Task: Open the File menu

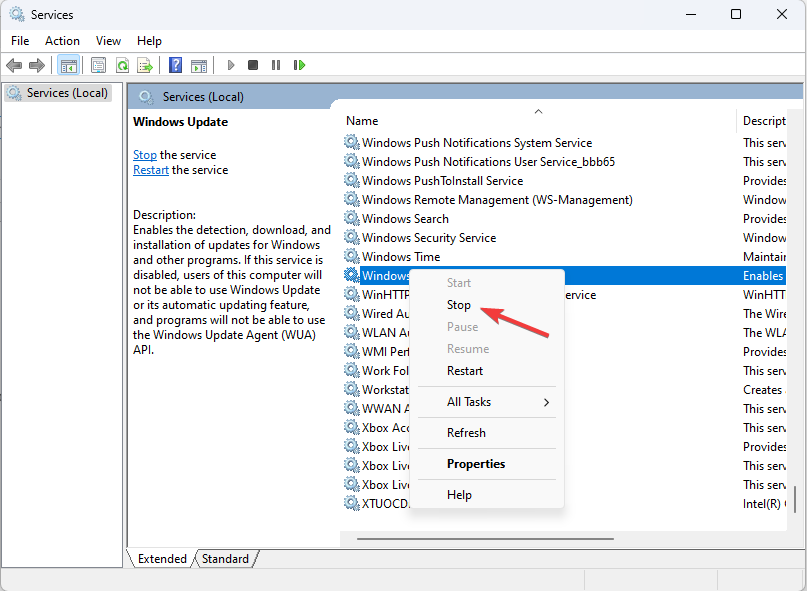Action: pos(20,41)
